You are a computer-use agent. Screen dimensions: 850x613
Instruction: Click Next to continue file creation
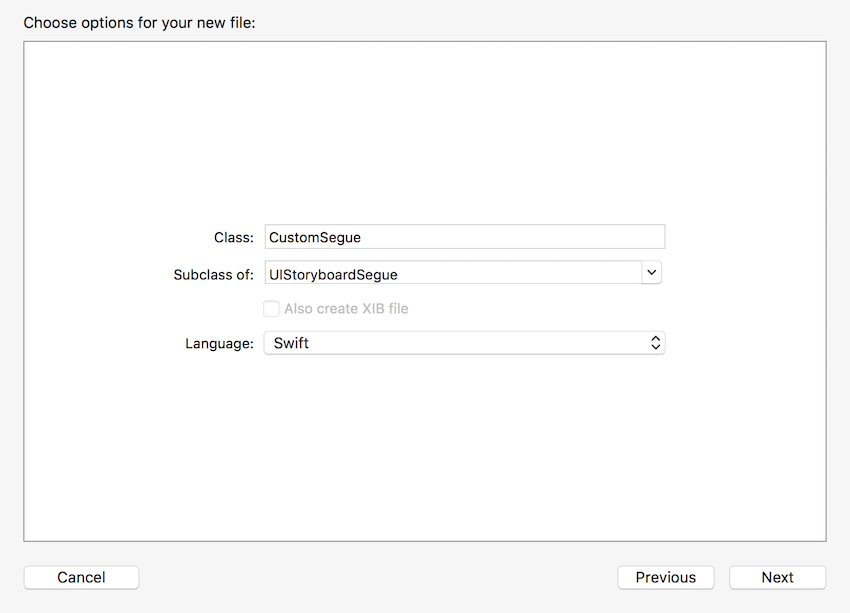777,577
